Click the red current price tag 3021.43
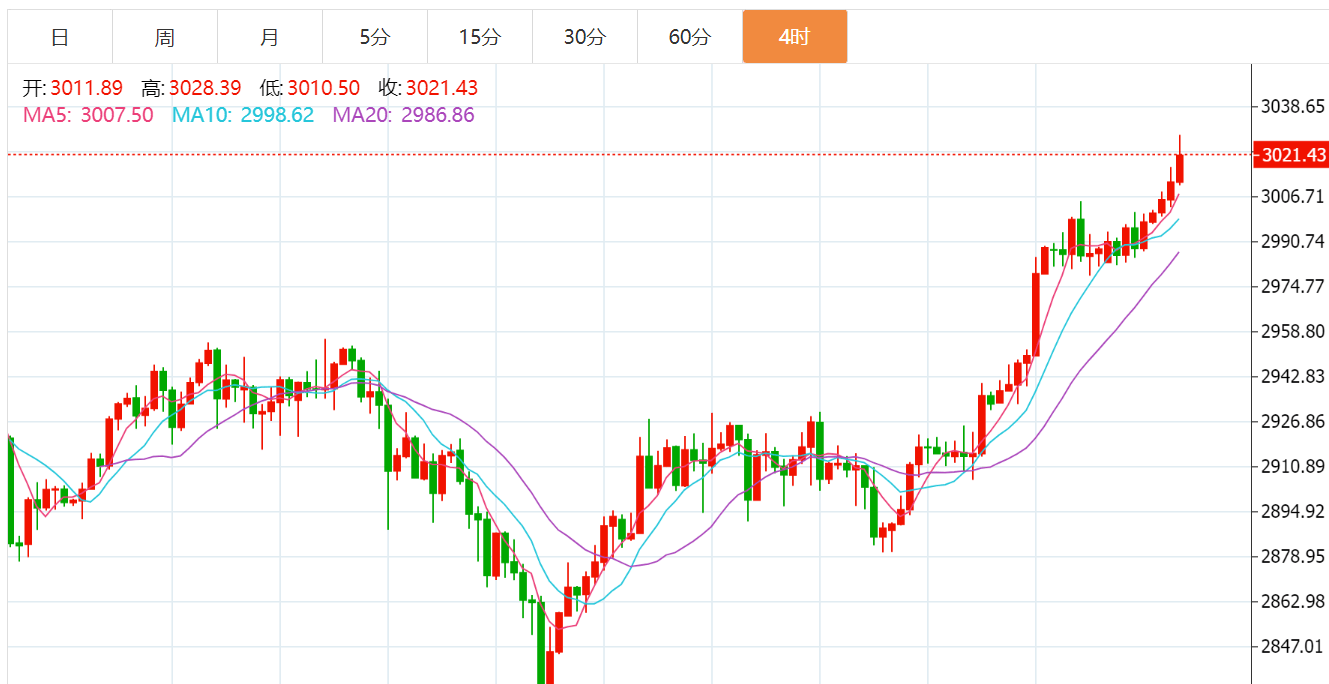Image resolution: width=1329 pixels, height=684 pixels. 1292,155
